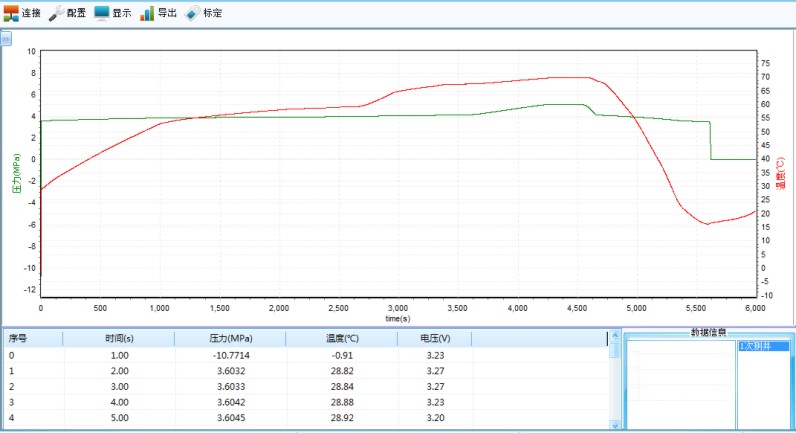The width and height of the screenshot is (796, 433).
Task: Select the 1次测井 list entry
Action: click(763, 346)
